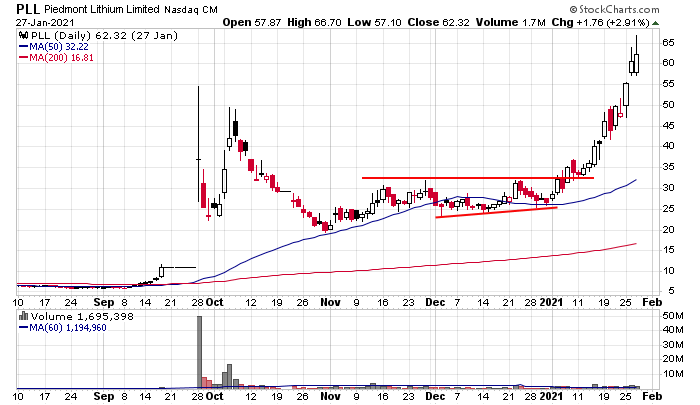This screenshot has width=700, height=405.
Task: Click the 5 label on the price axis
Action: click(671, 291)
